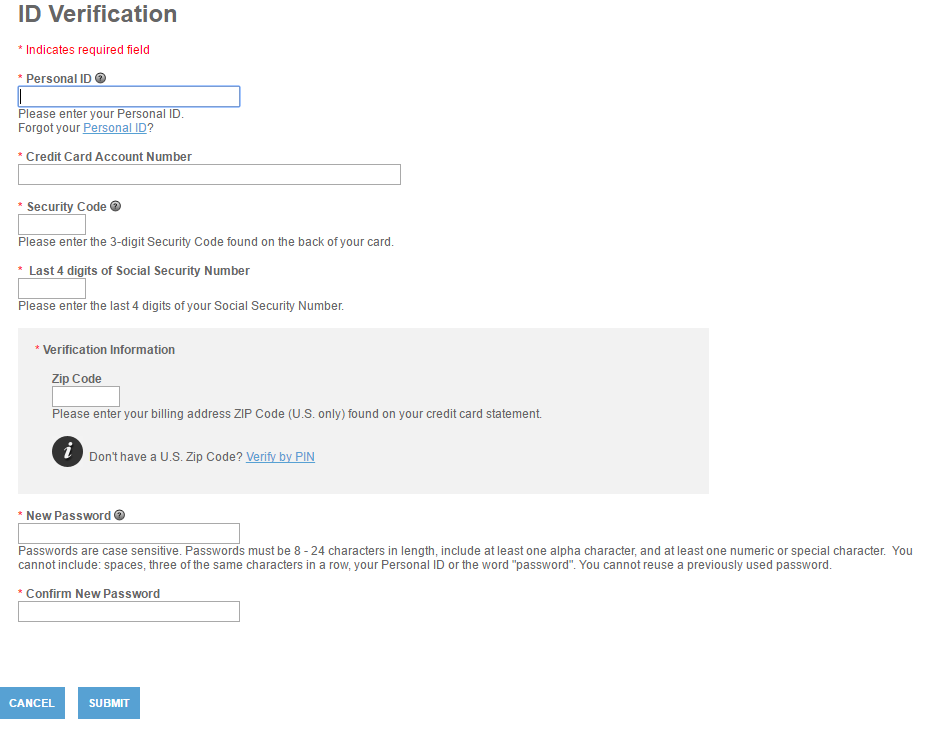
Task: Select the Security Code input box
Action: 52,225
